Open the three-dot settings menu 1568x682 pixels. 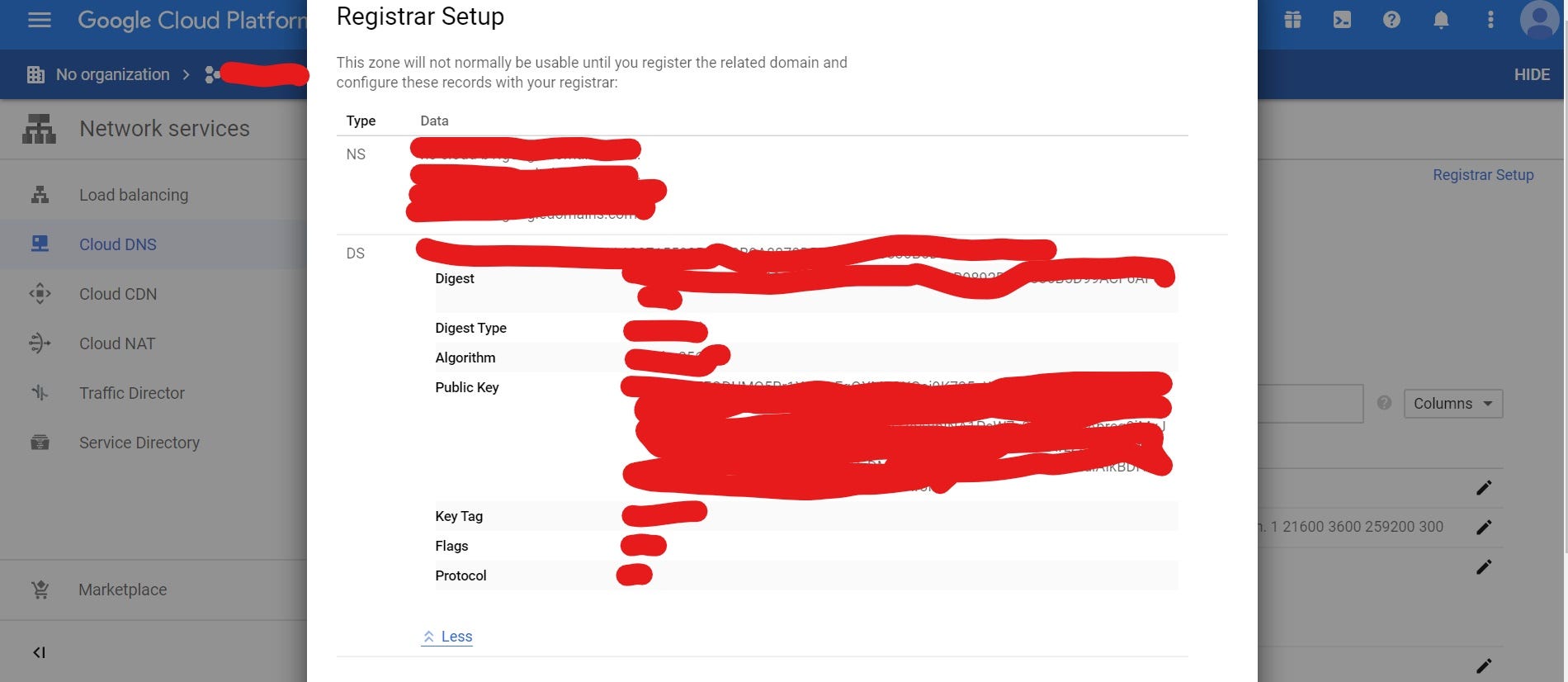coord(1490,20)
